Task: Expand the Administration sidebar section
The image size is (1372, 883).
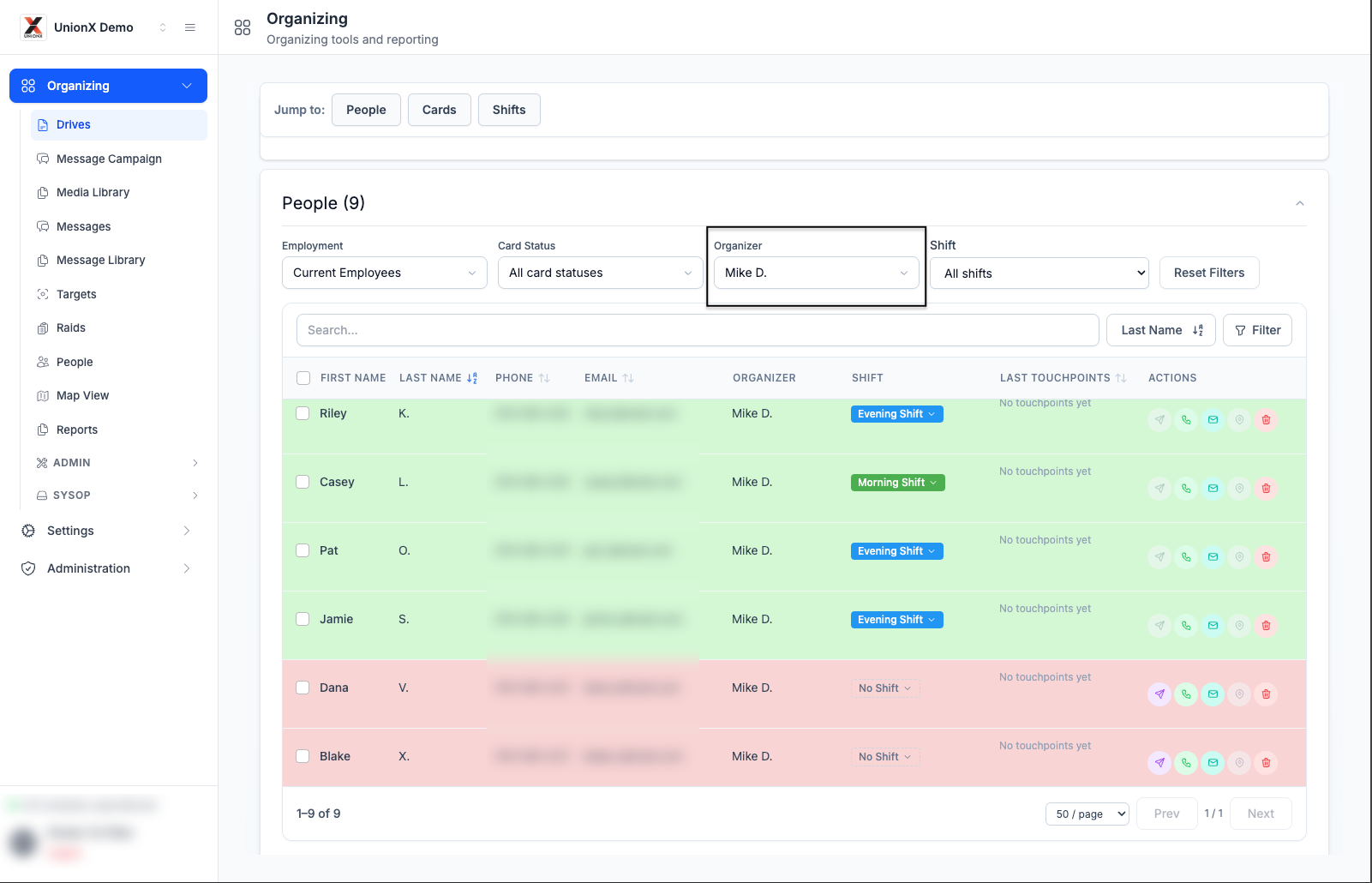Action: tap(108, 568)
